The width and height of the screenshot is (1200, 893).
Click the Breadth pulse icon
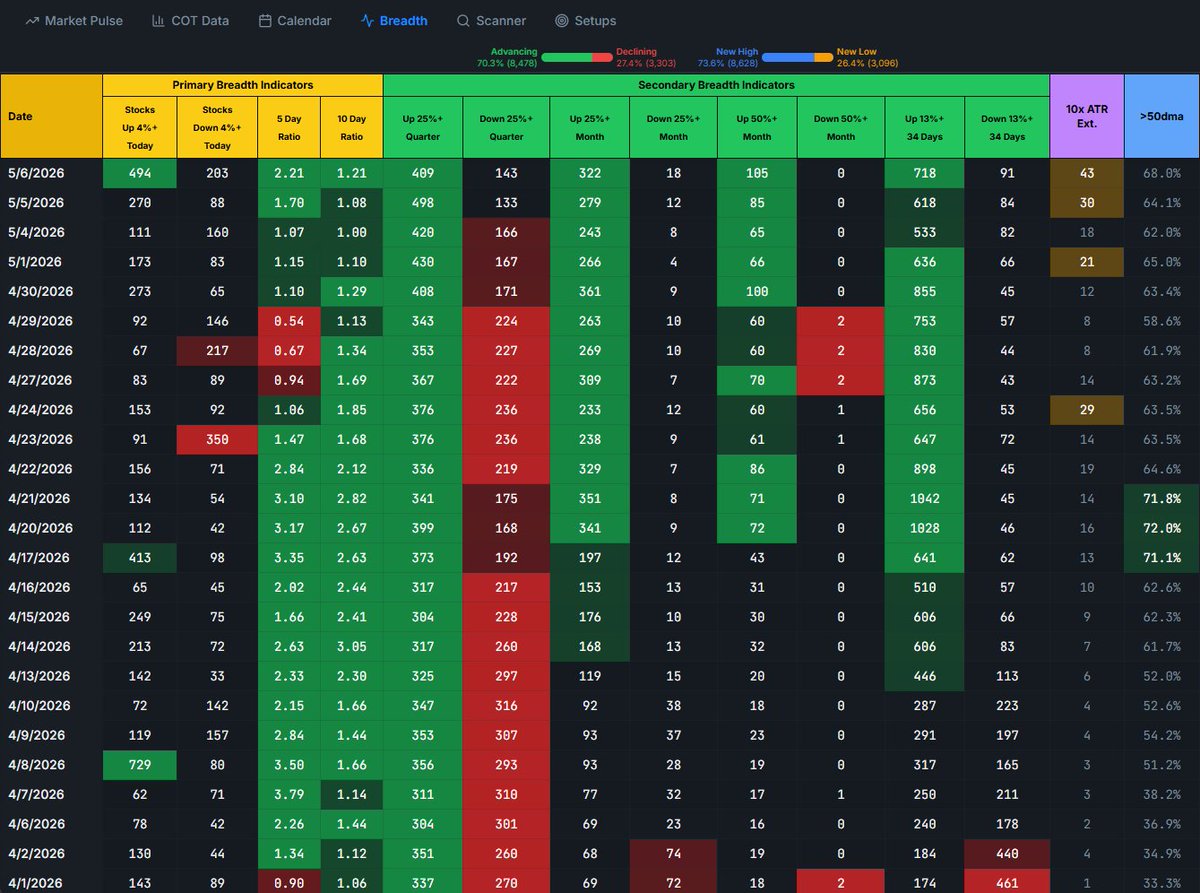[367, 20]
